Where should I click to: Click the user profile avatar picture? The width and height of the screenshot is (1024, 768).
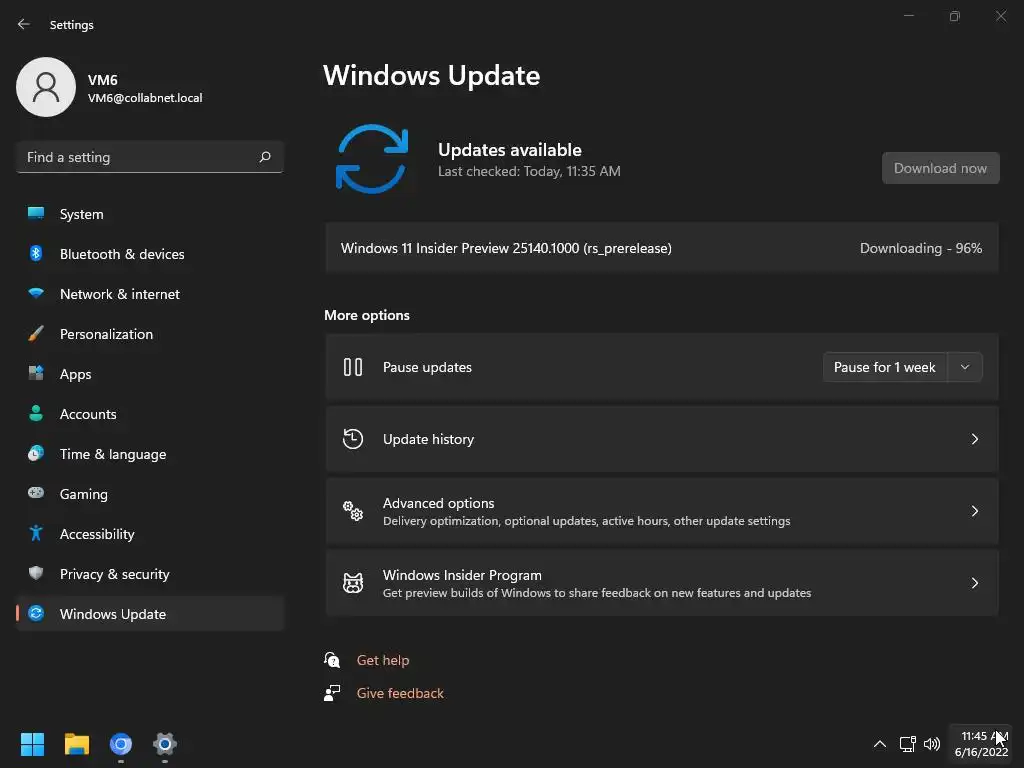point(46,87)
